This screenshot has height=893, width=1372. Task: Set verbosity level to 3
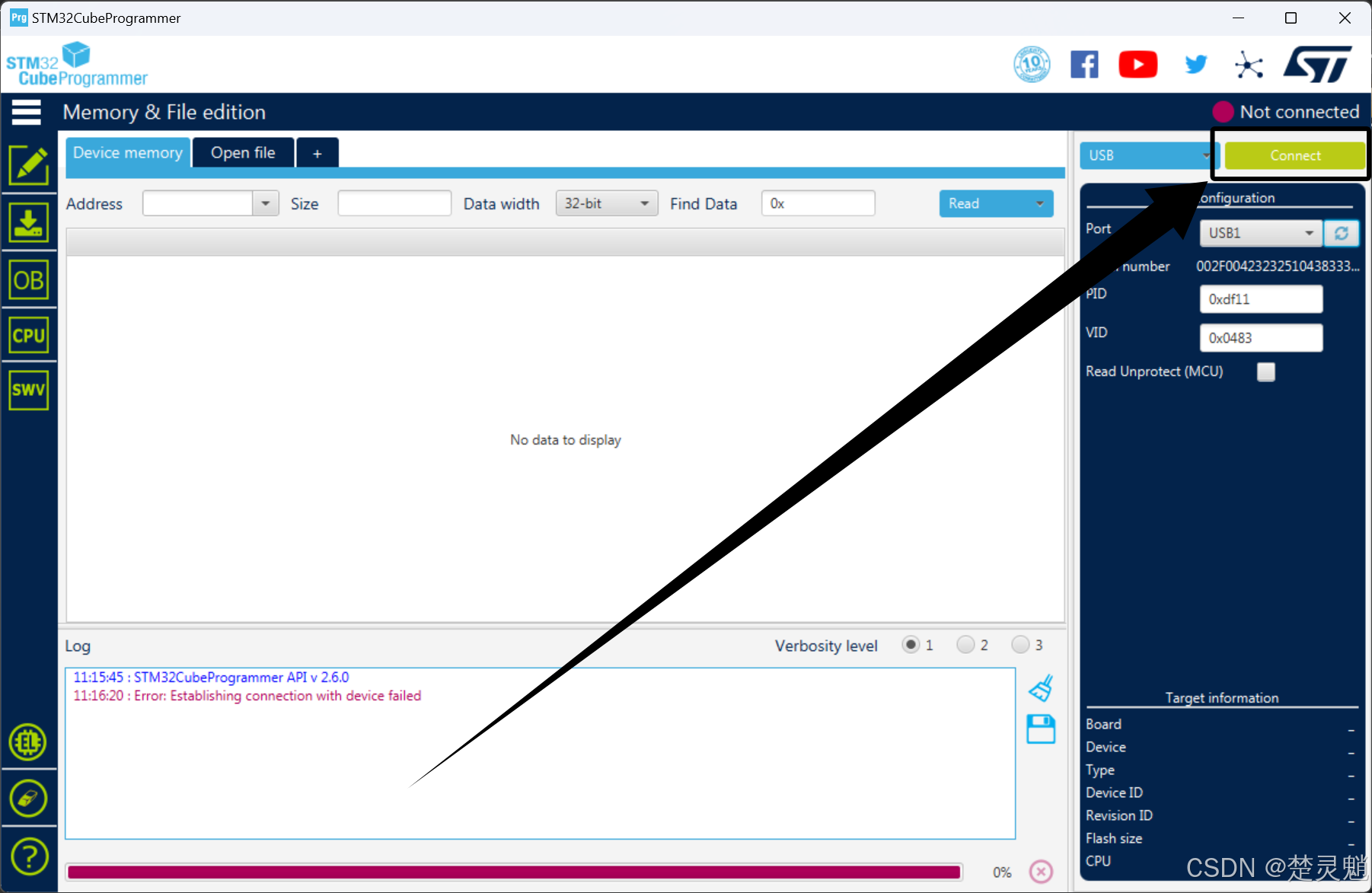point(1020,645)
